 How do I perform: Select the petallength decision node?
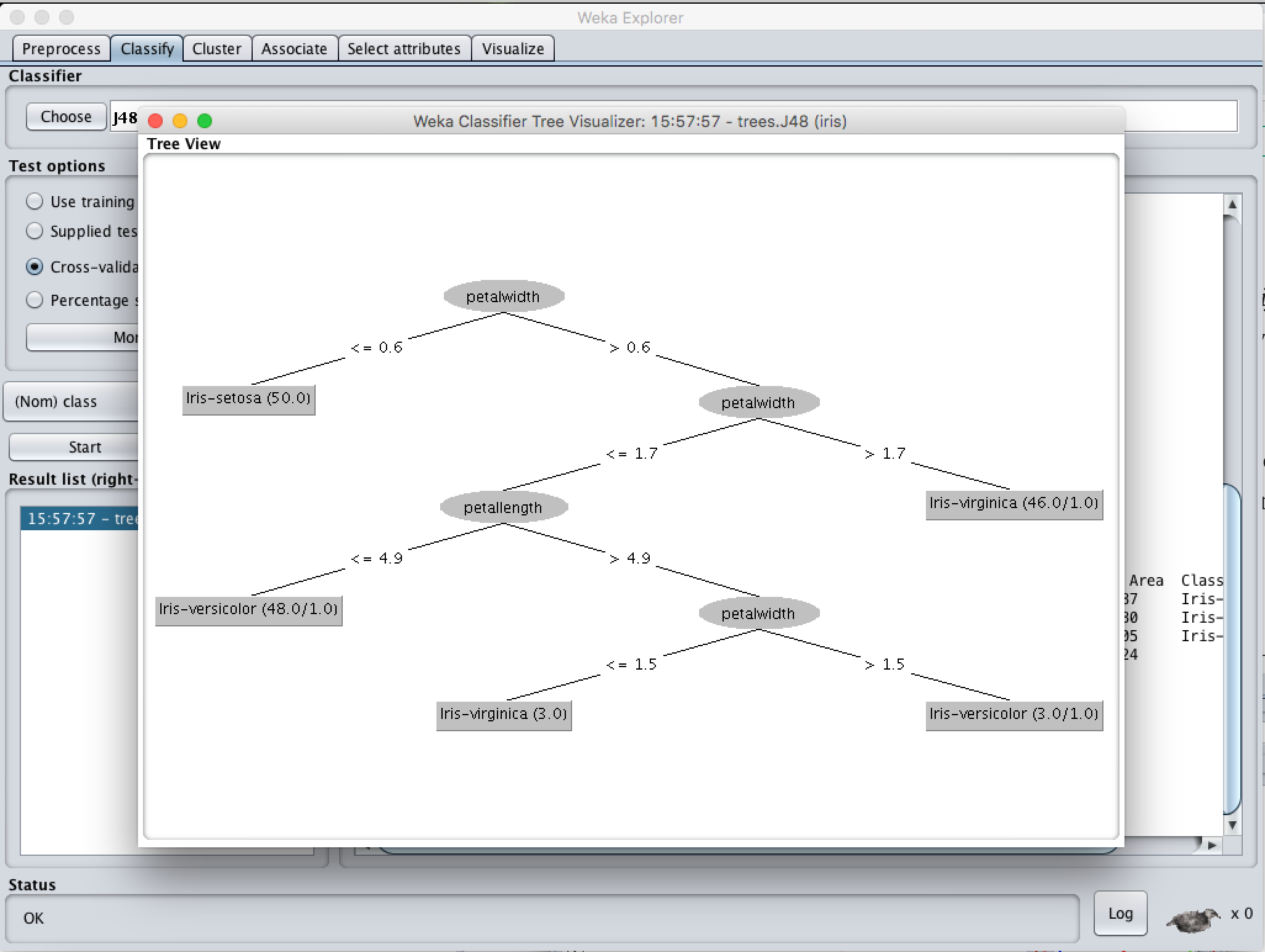click(x=504, y=507)
